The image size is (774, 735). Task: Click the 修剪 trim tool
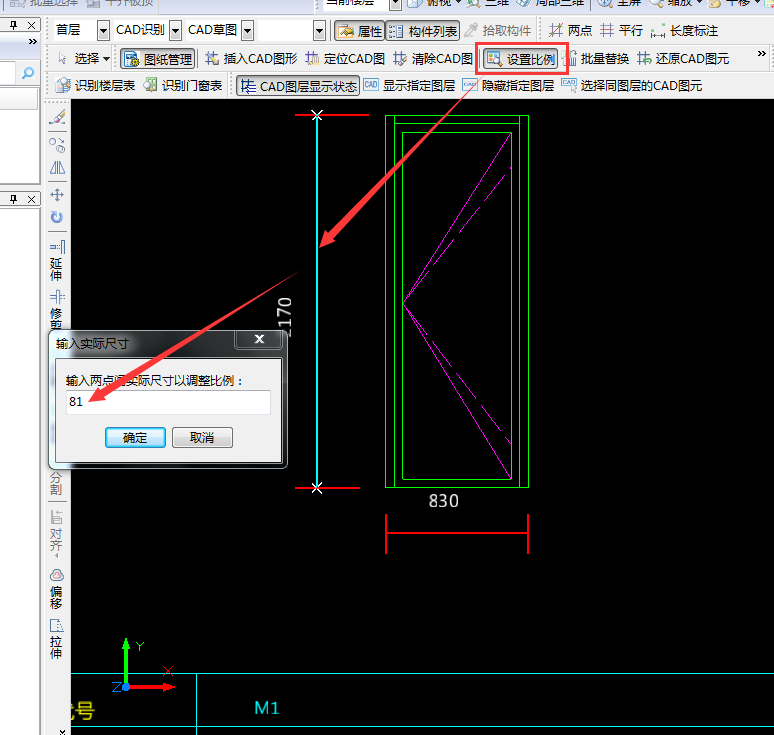[x=57, y=310]
